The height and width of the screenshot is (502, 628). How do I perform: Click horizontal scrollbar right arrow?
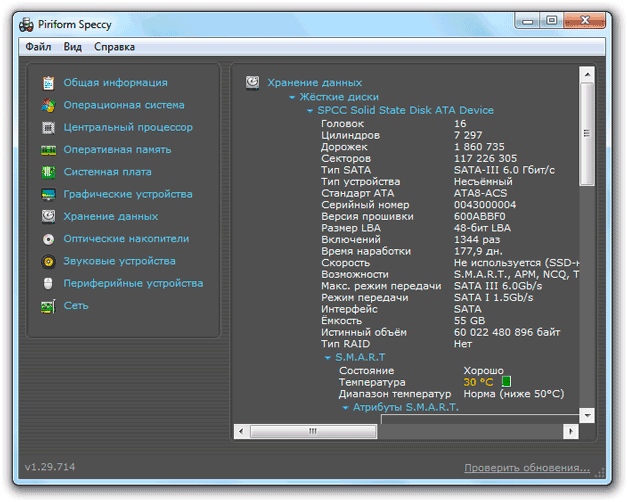click(571, 432)
